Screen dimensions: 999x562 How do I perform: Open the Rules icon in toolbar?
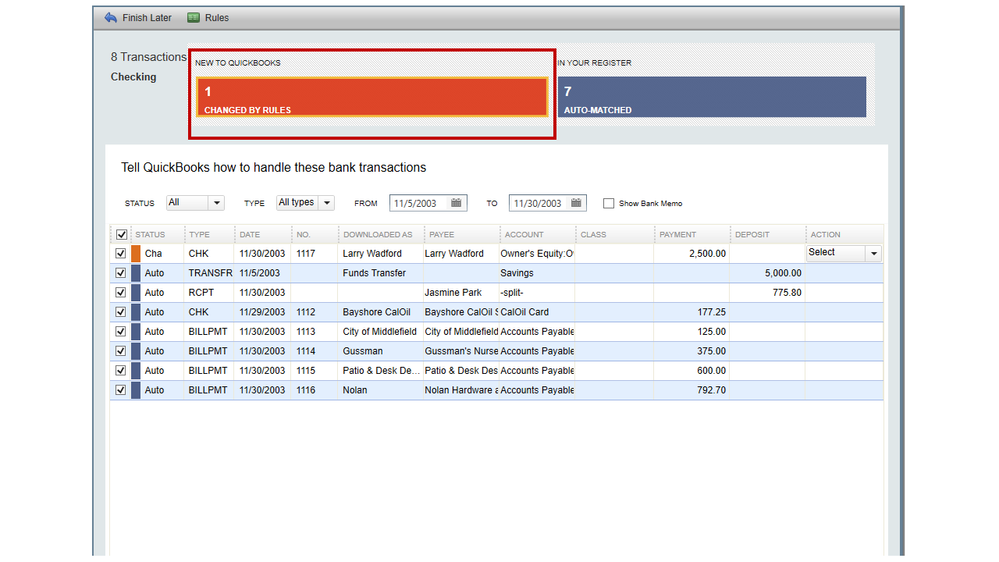tap(193, 18)
